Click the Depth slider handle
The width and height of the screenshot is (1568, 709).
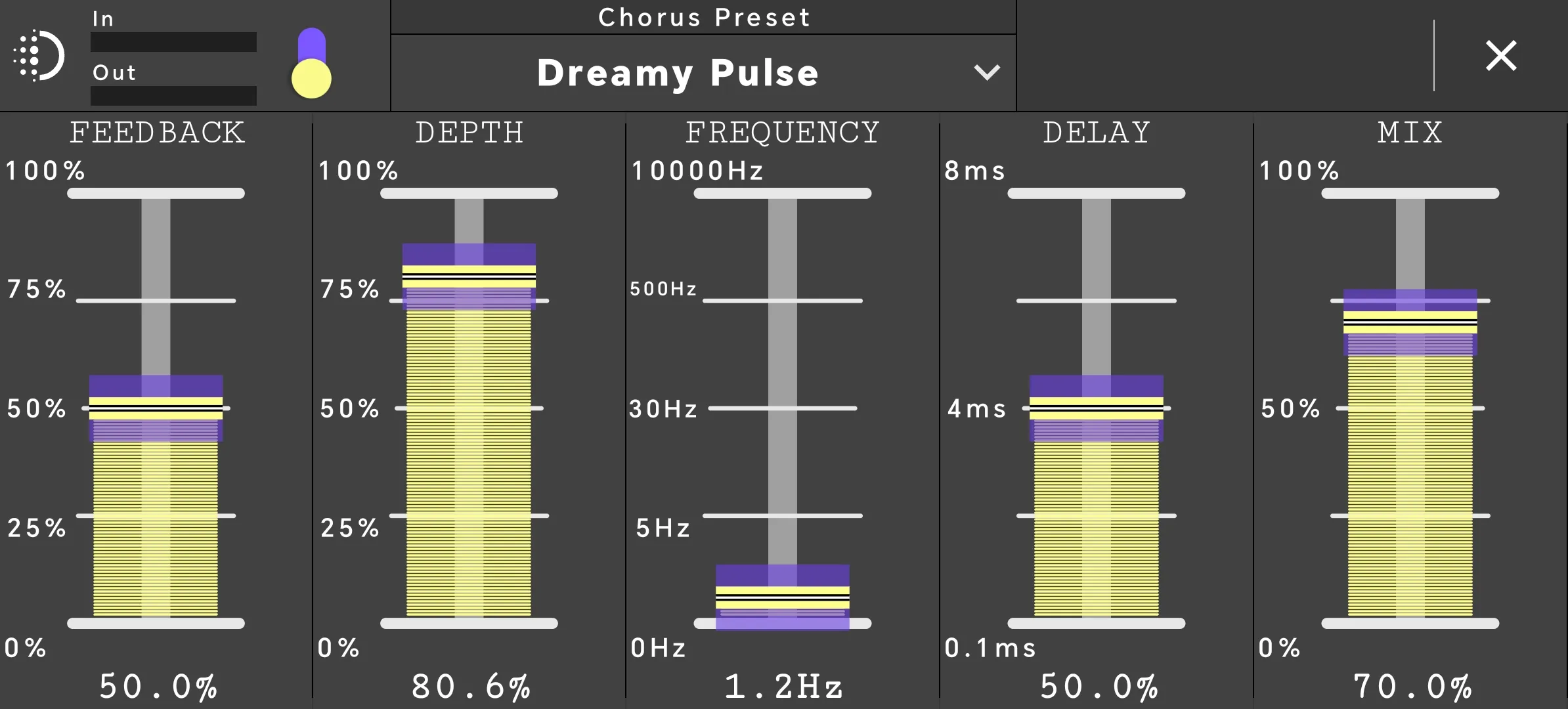click(469, 276)
